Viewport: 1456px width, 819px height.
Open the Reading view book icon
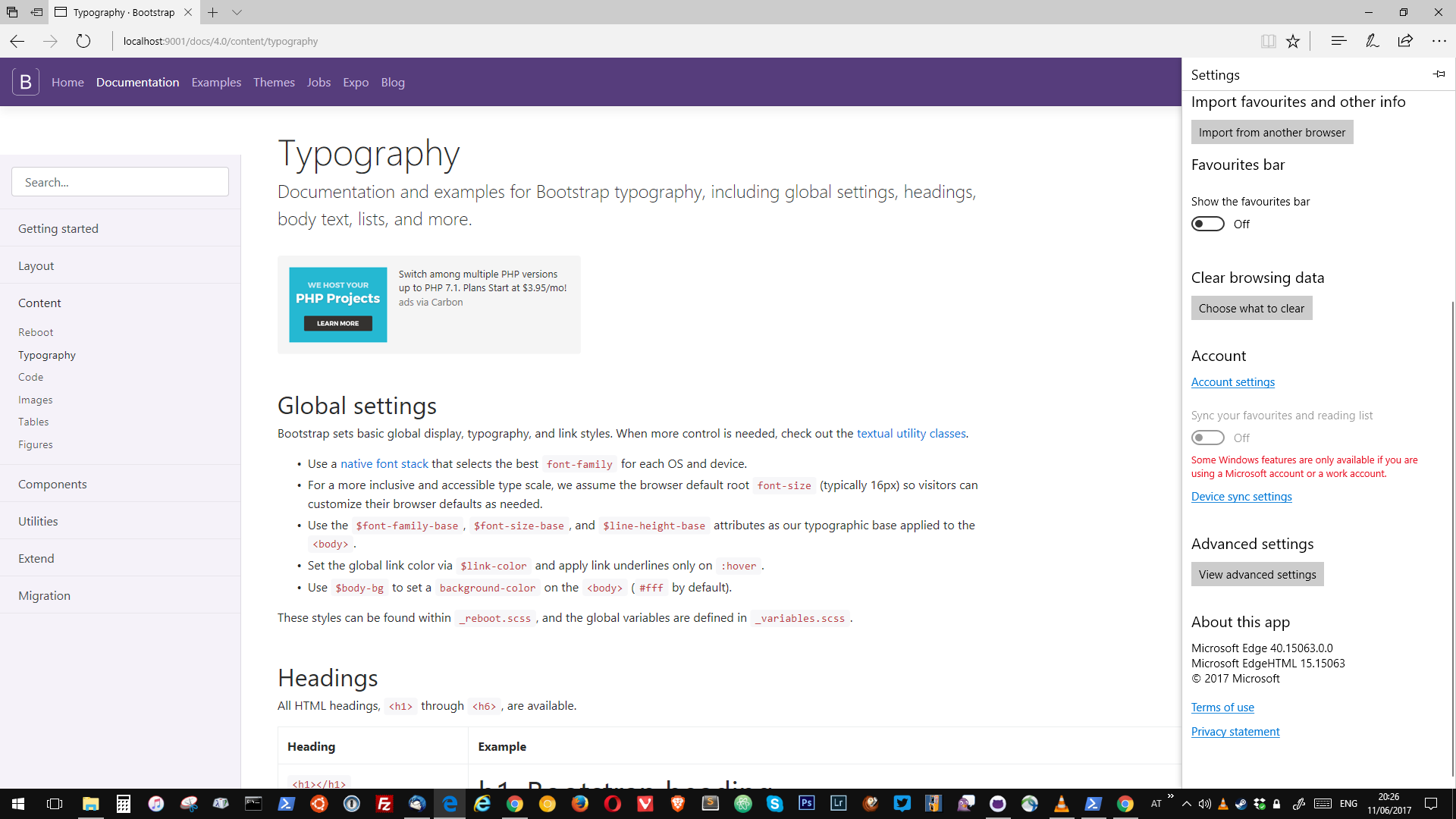[x=1268, y=42]
